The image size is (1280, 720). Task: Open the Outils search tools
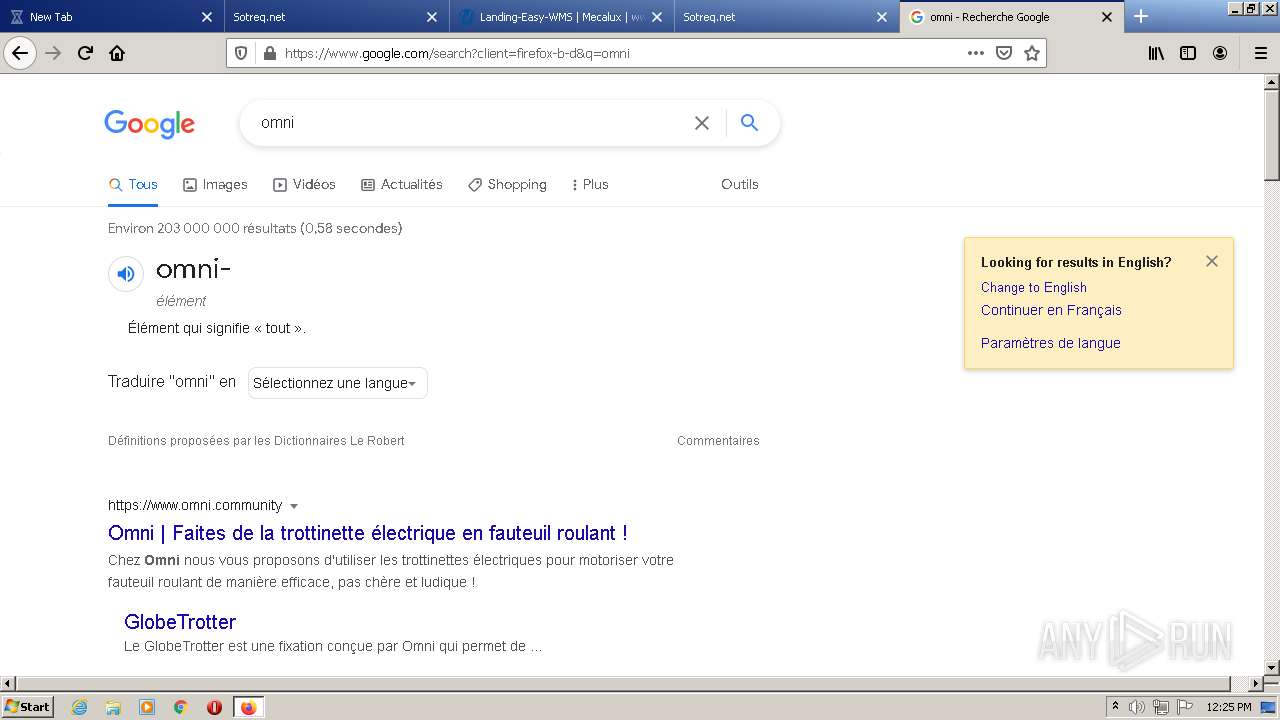point(740,184)
